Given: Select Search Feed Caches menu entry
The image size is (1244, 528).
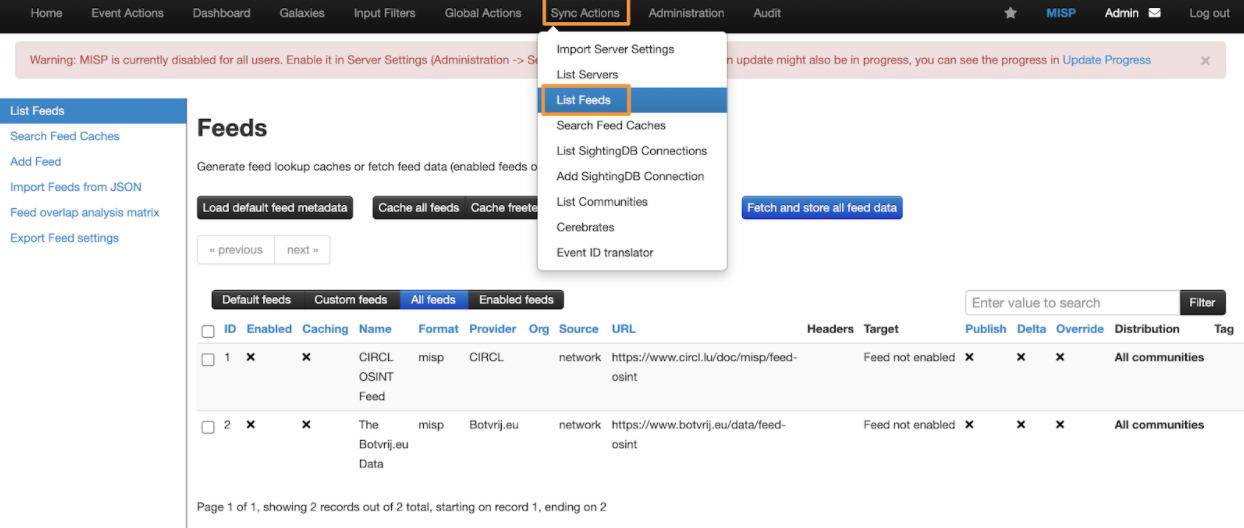Looking at the screenshot, I should coord(610,125).
